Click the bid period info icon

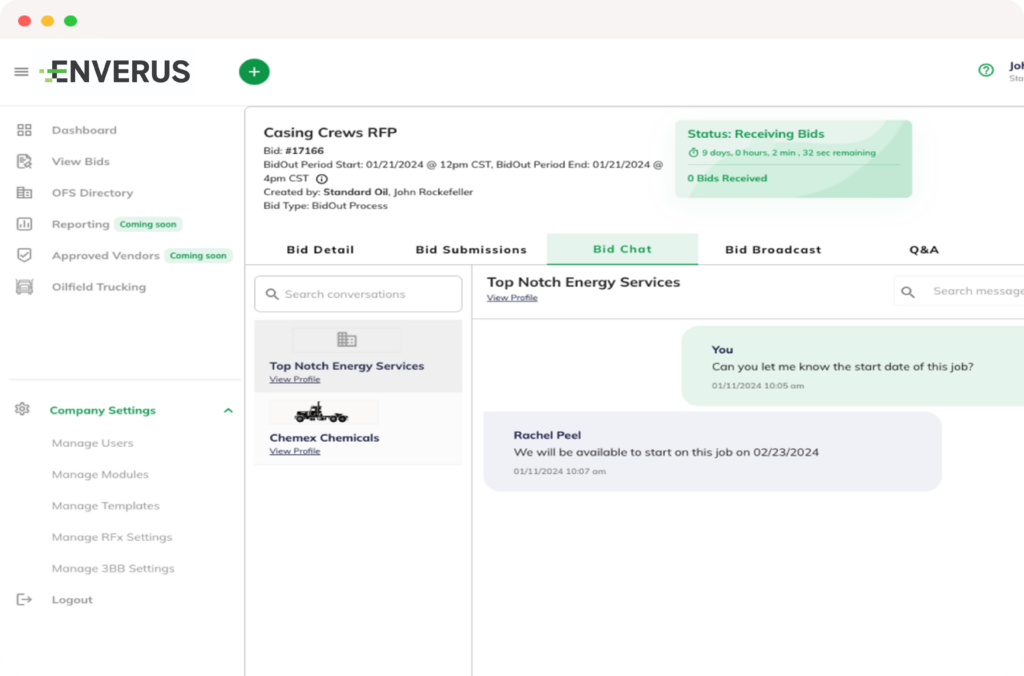click(322, 179)
